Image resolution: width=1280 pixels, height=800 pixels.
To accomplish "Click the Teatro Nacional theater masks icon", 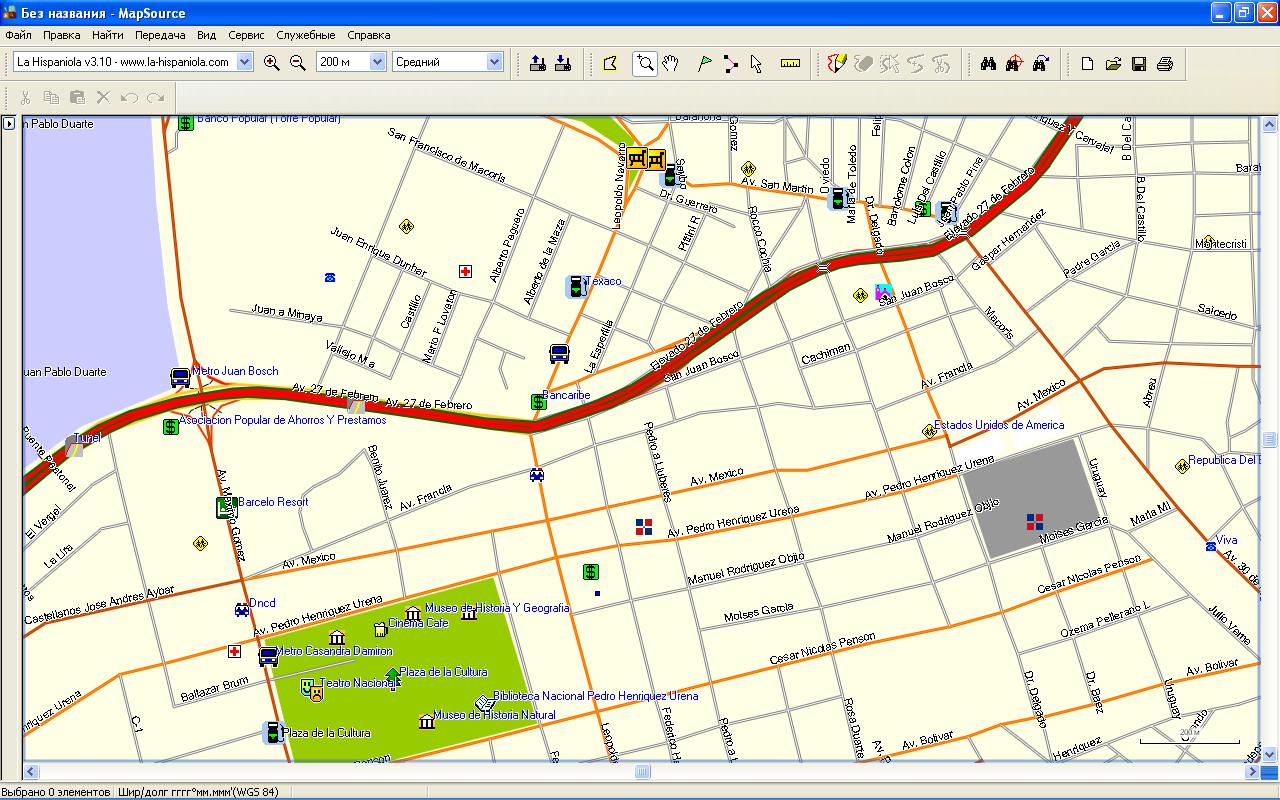I will coord(311,688).
